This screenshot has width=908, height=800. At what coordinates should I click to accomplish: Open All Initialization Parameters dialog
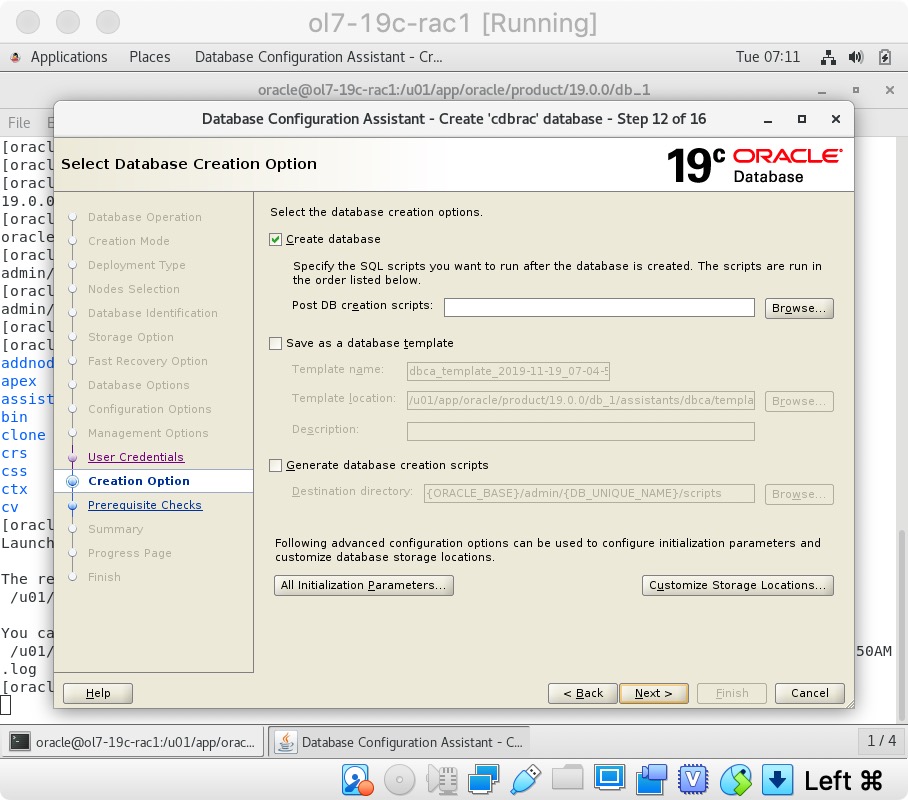click(x=363, y=585)
